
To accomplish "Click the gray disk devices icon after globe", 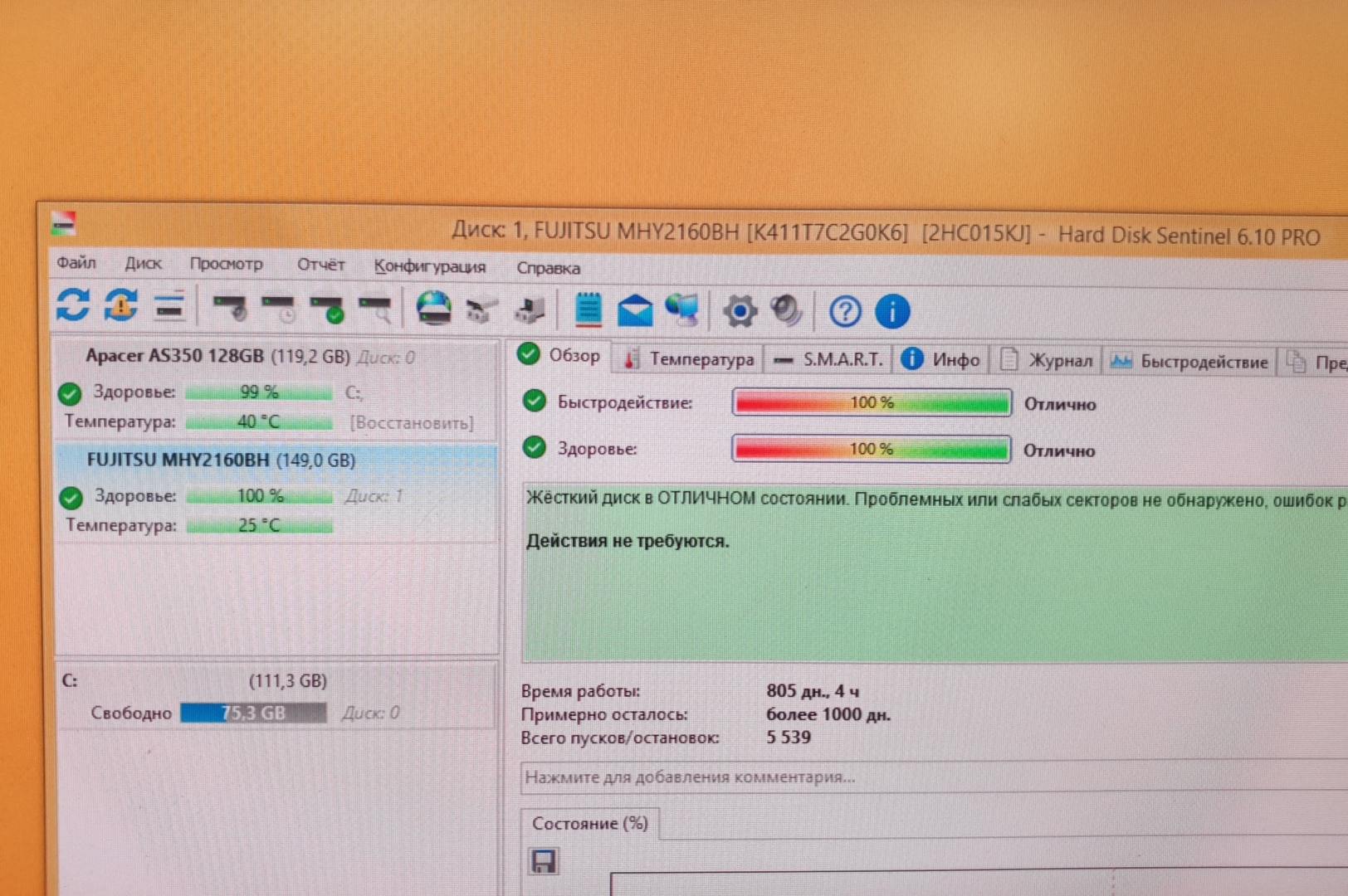I will 482,310.
